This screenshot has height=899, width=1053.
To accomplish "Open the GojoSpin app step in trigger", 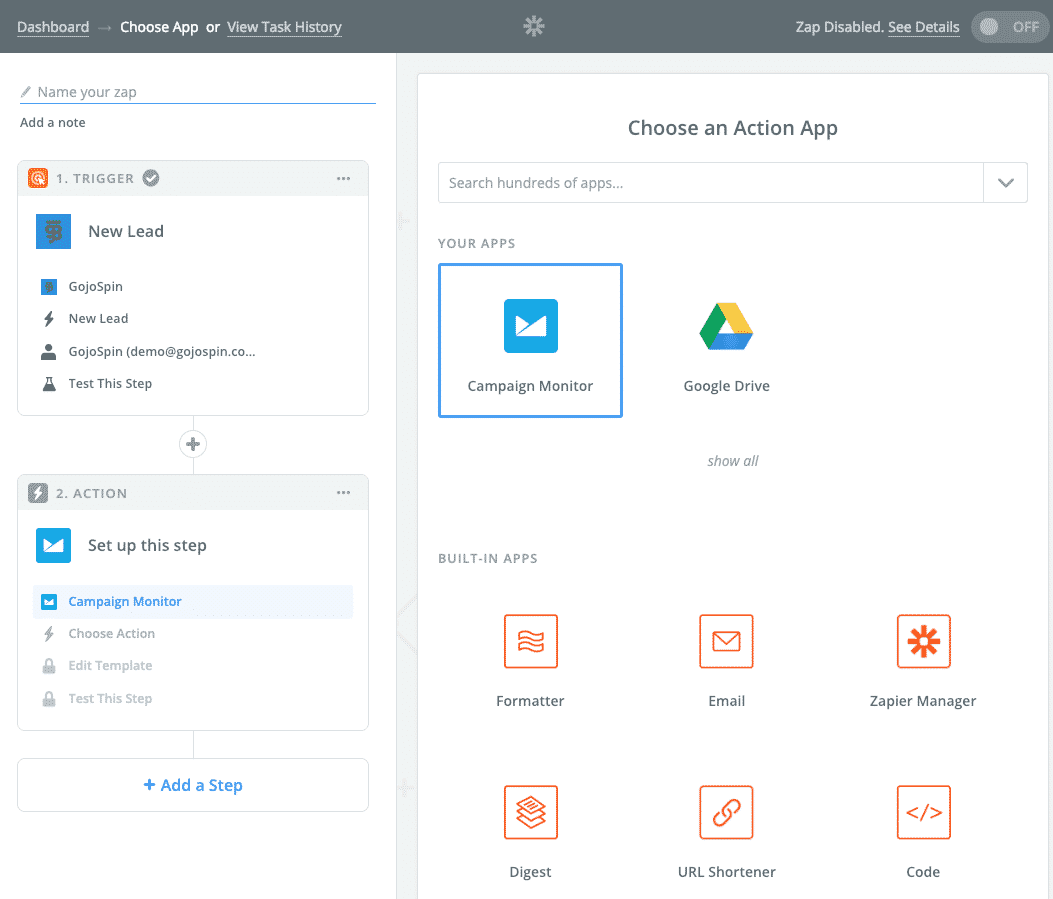I will click(193, 287).
